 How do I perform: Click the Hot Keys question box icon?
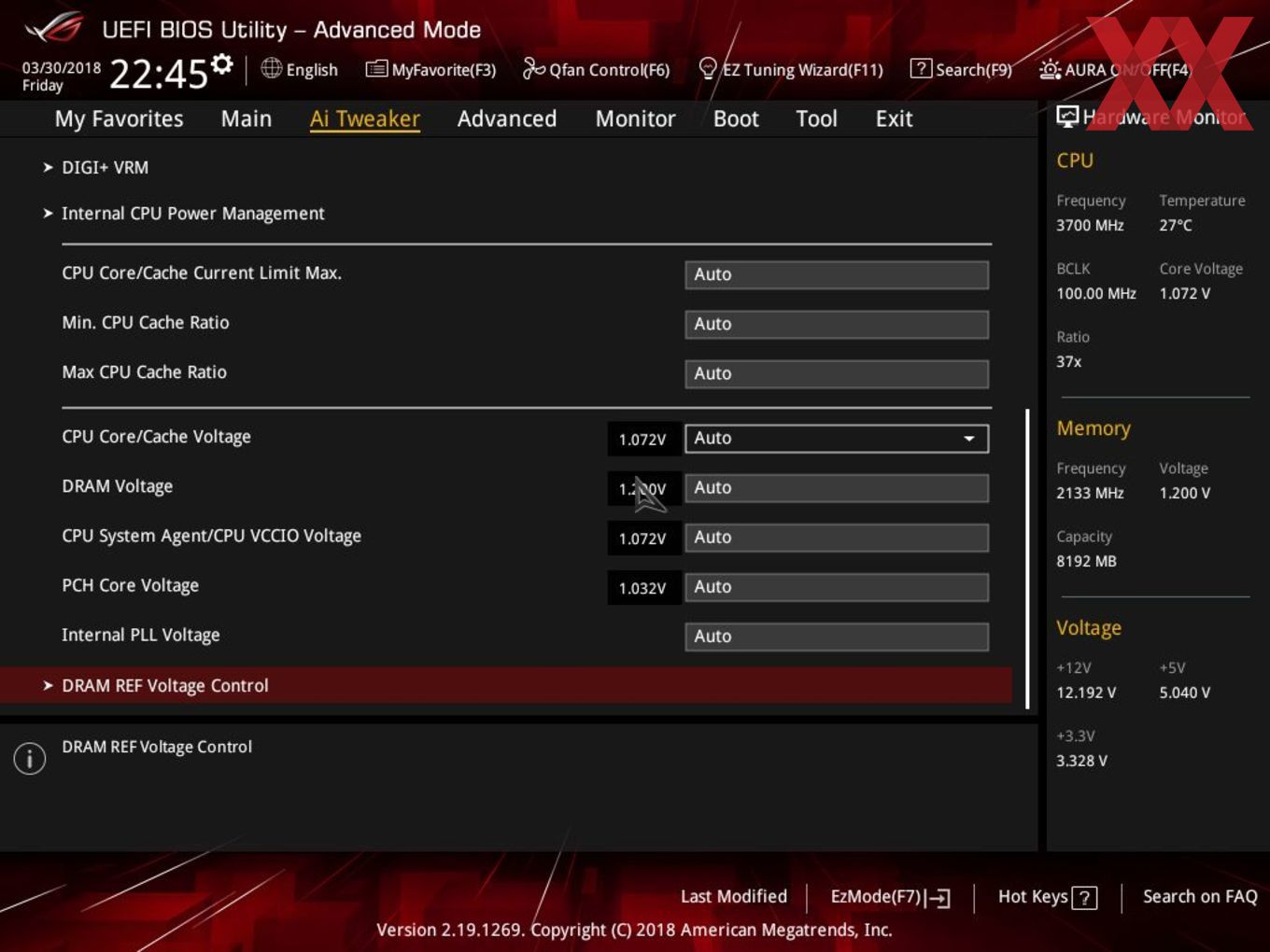(x=1084, y=898)
